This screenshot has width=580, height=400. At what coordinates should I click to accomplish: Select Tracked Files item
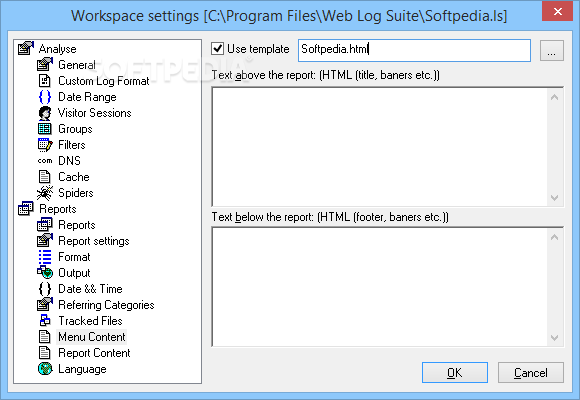(90, 320)
